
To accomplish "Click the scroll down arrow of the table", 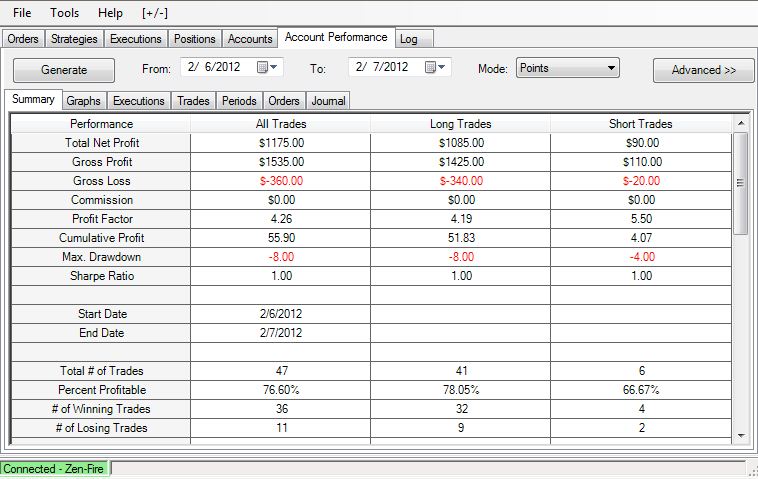I will [741, 435].
